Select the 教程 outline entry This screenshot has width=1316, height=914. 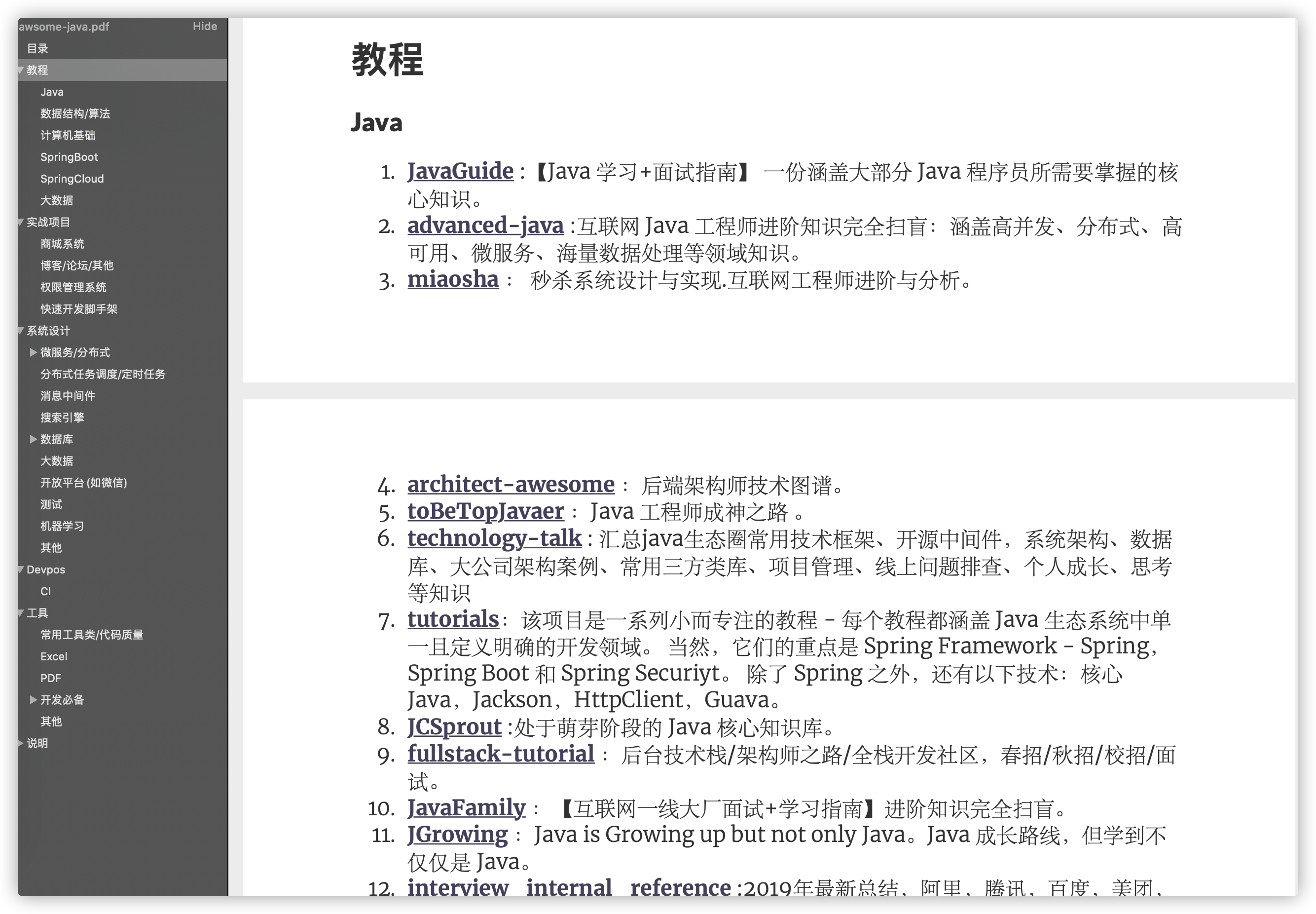[x=37, y=71]
